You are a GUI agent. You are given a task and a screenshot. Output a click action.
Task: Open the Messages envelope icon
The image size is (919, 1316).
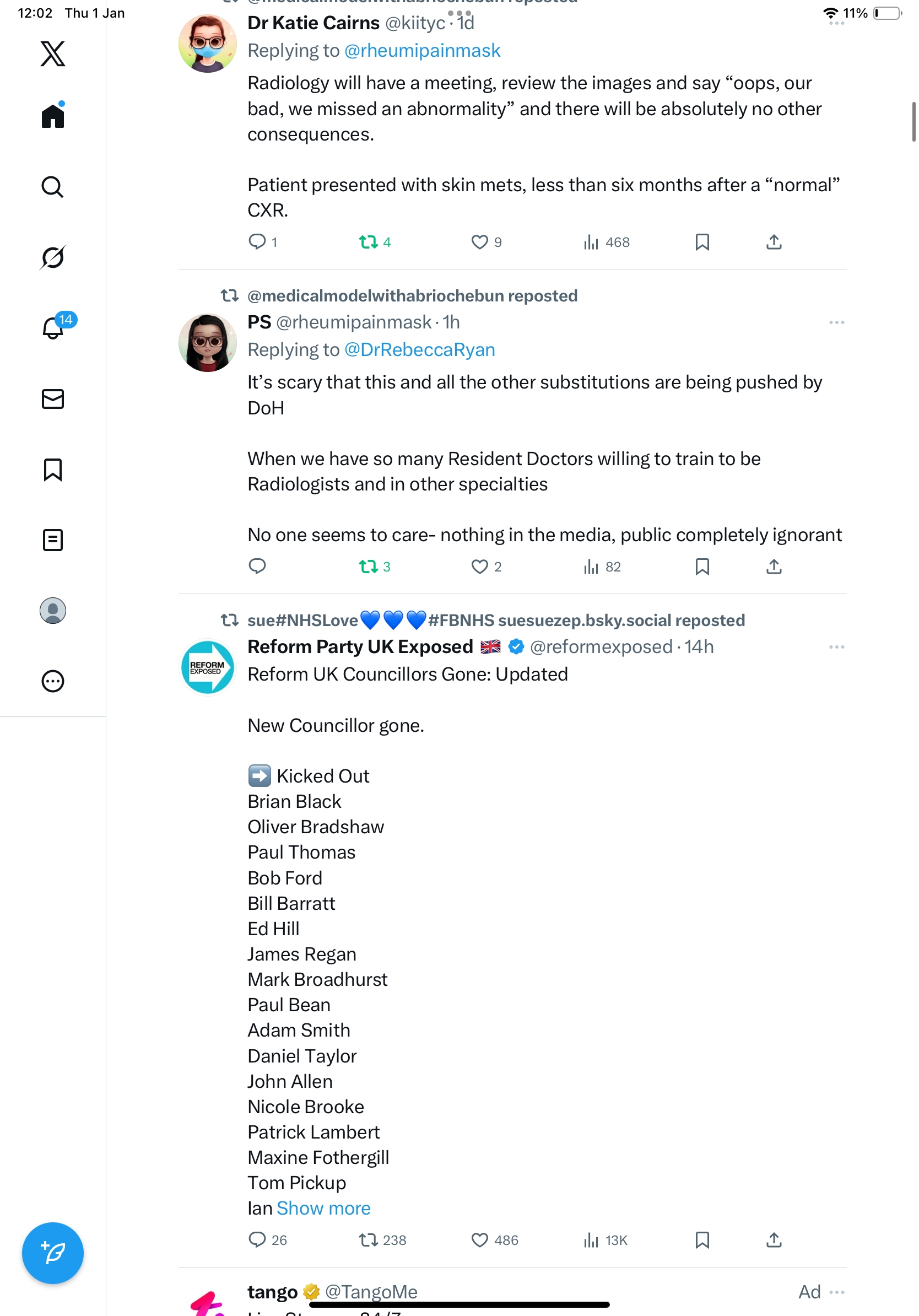tap(53, 399)
